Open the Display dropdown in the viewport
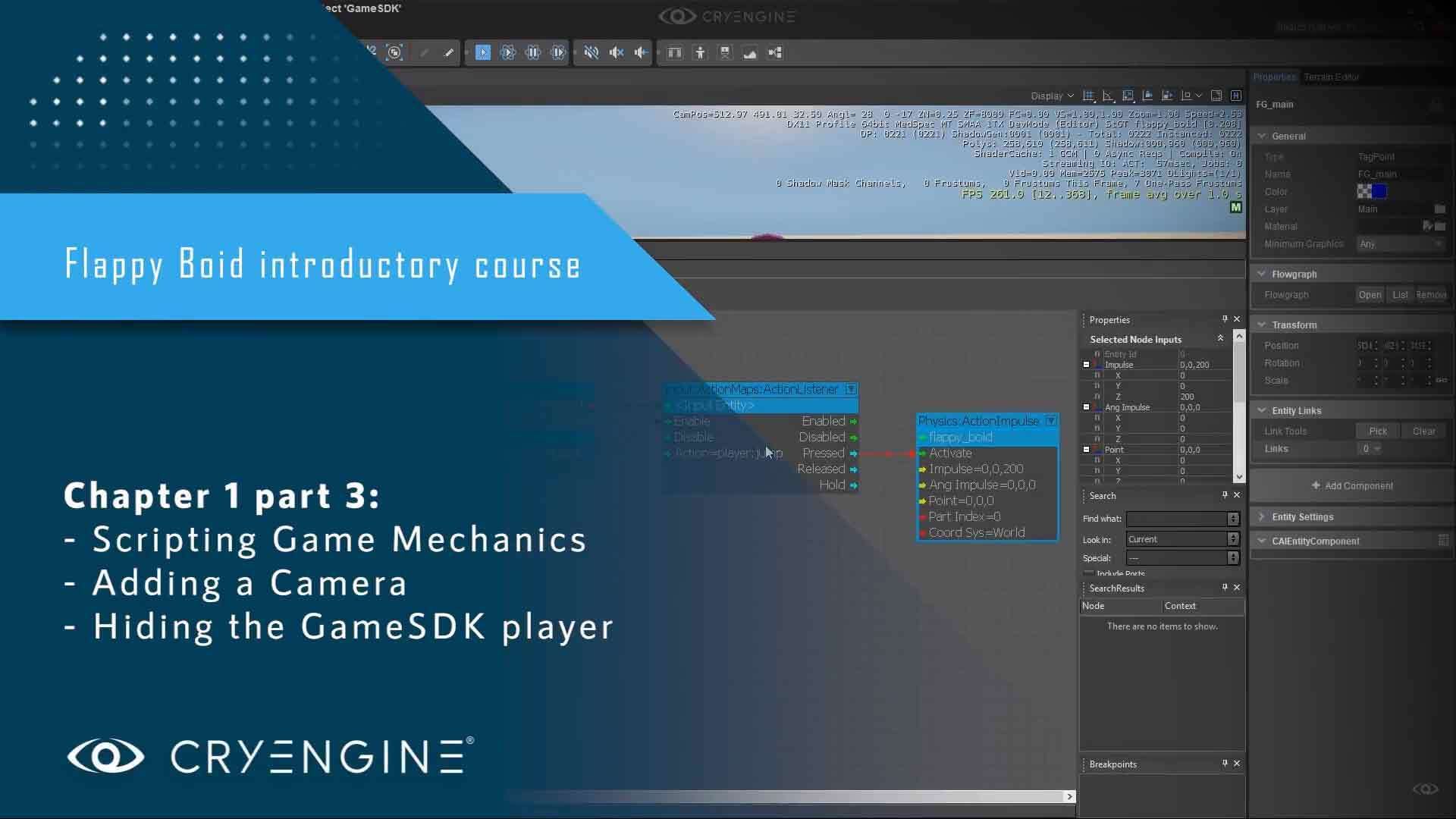The height and width of the screenshot is (819, 1456). pyautogui.click(x=1052, y=96)
